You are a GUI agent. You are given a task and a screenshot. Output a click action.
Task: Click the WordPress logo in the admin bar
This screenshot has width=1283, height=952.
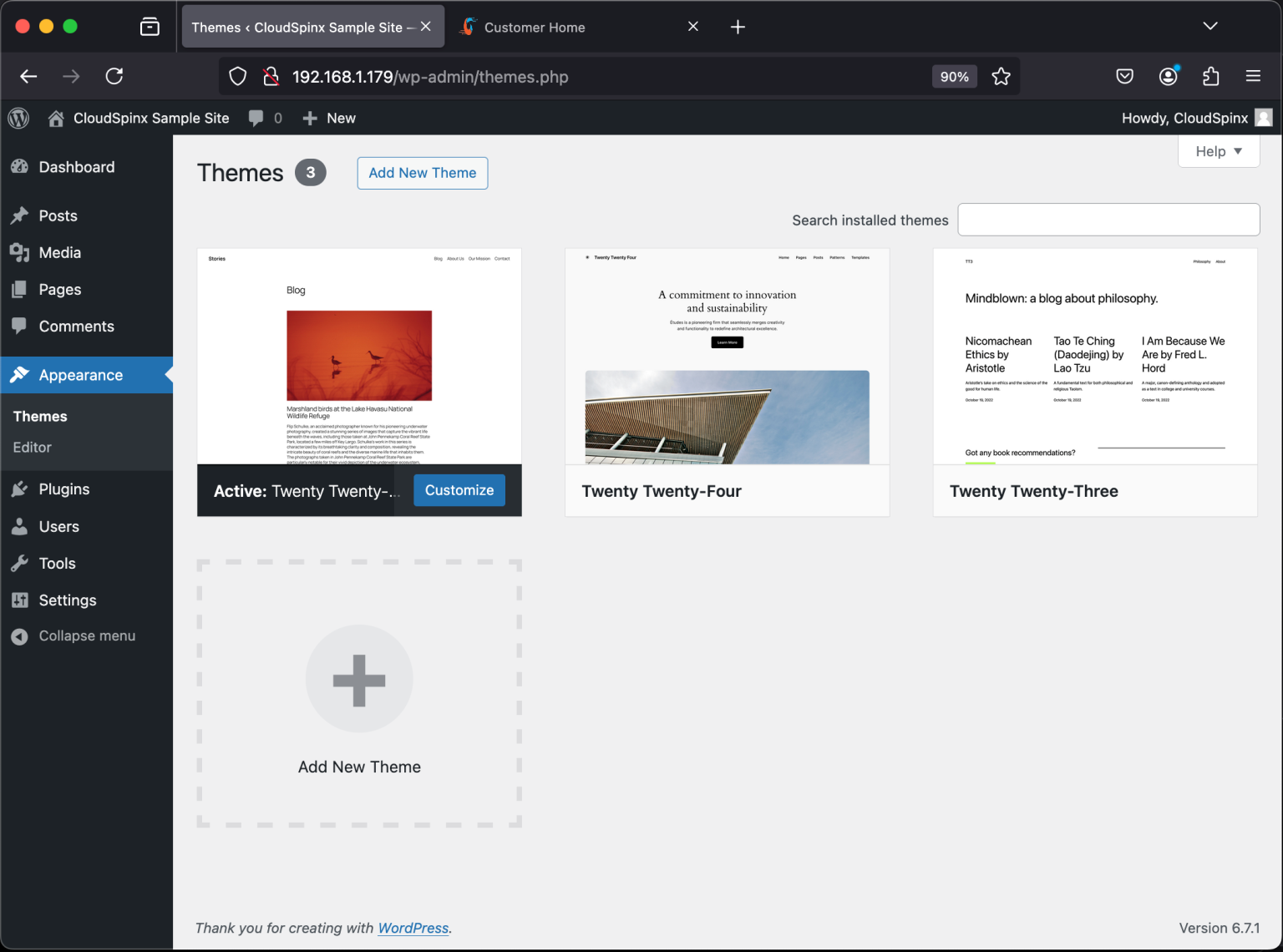pos(18,118)
